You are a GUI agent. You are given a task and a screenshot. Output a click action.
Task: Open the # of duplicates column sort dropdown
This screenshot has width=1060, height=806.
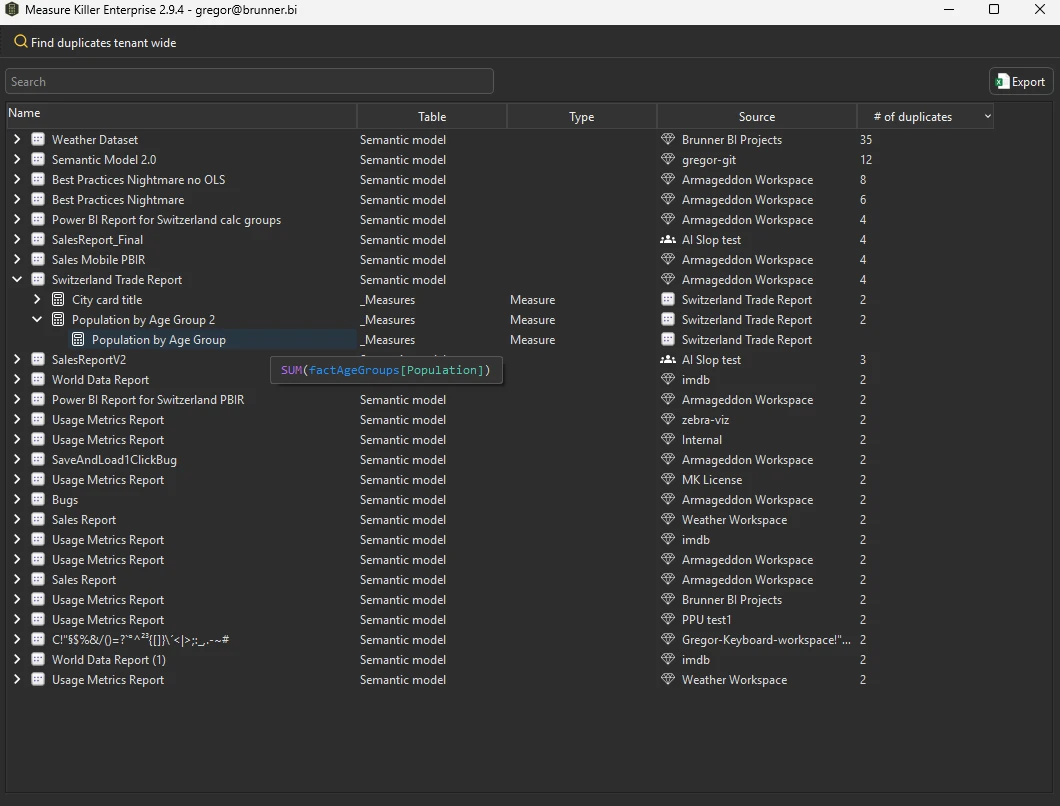(987, 116)
